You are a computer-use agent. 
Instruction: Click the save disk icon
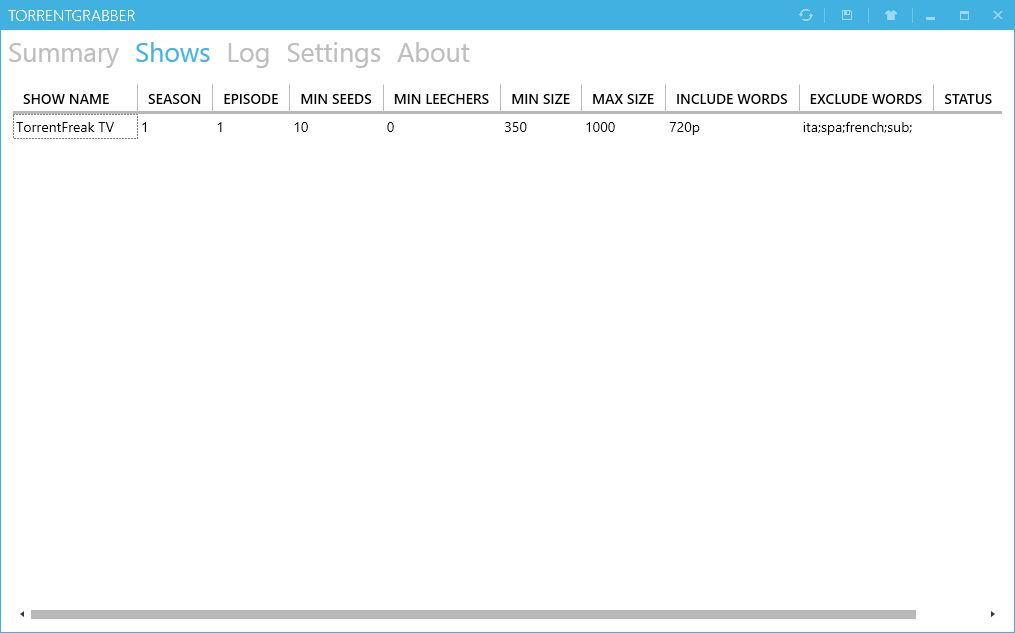[x=847, y=15]
